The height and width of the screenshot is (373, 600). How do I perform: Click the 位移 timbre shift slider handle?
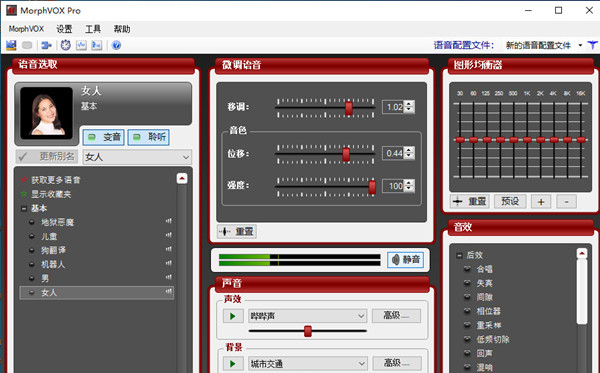pyautogui.click(x=346, y=155)
